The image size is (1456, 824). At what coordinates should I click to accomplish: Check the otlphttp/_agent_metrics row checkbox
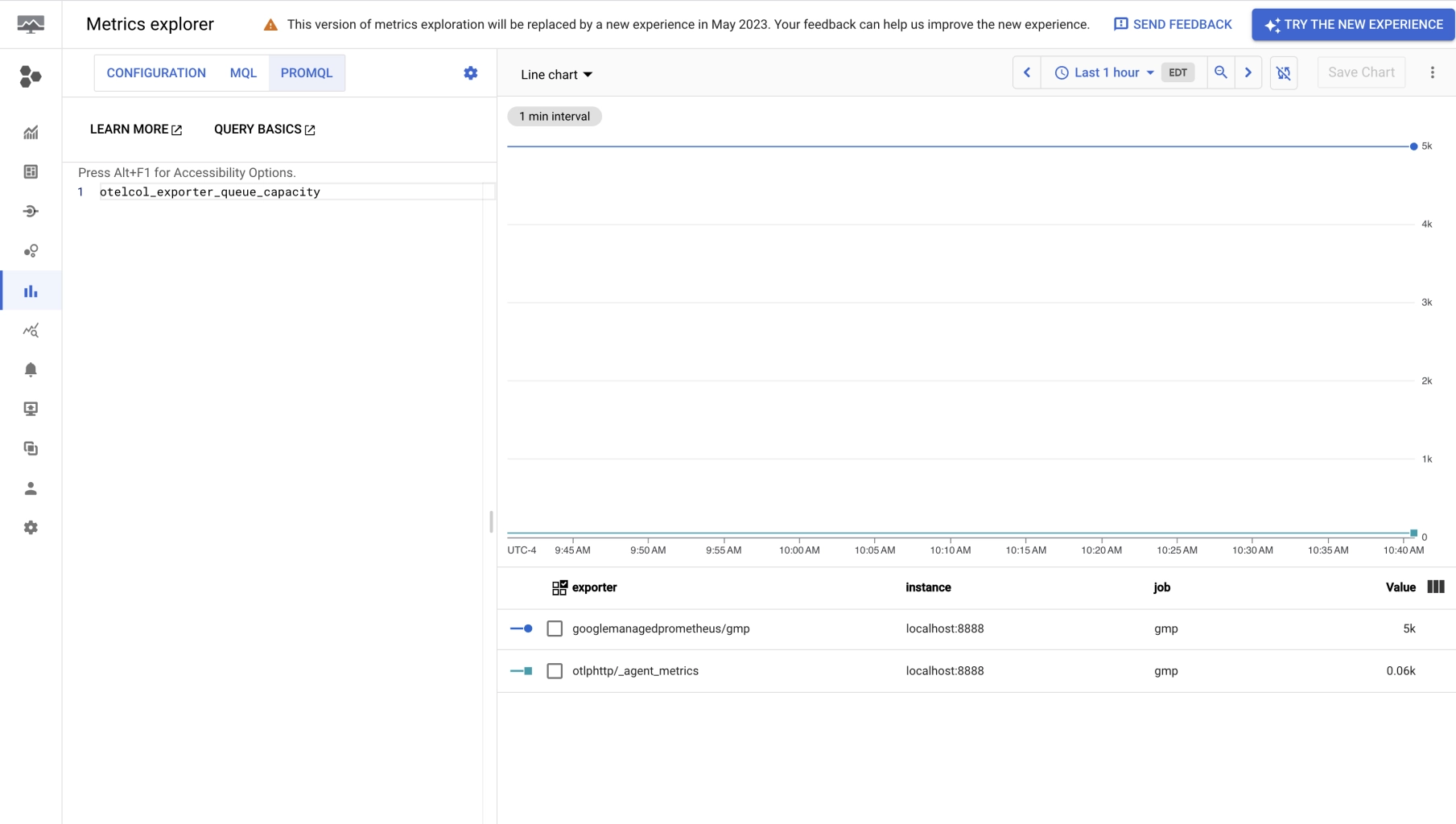click(x=555, y=670)
